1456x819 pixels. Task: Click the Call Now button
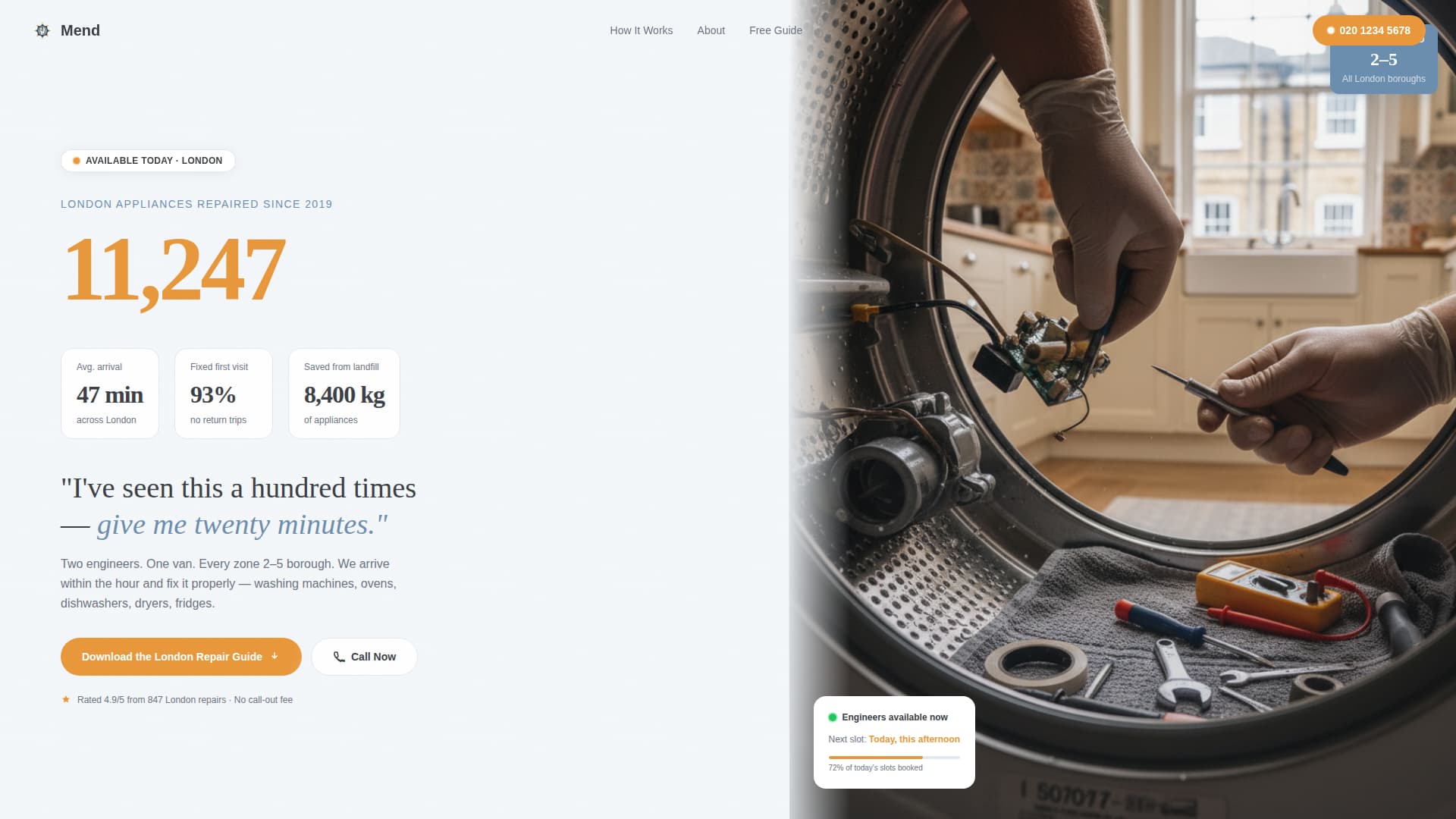(x=364, y=657)
